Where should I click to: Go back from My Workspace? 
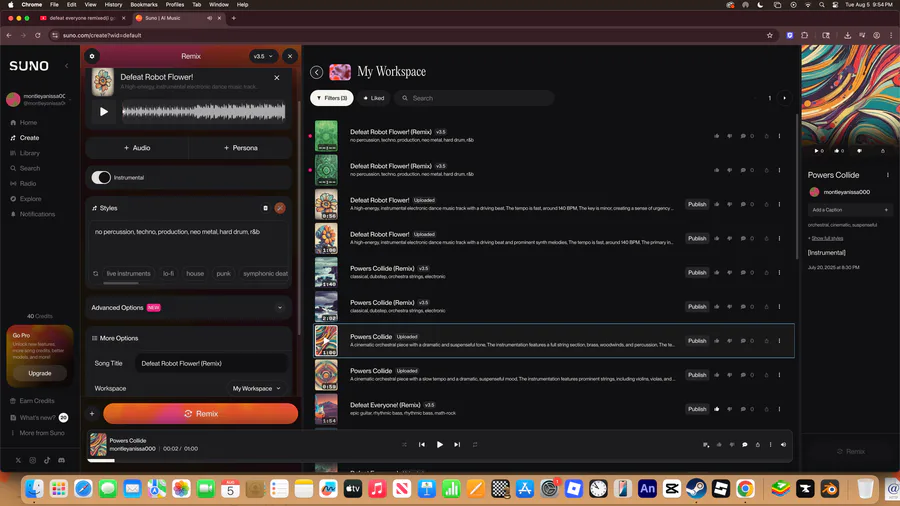point(316,72)
